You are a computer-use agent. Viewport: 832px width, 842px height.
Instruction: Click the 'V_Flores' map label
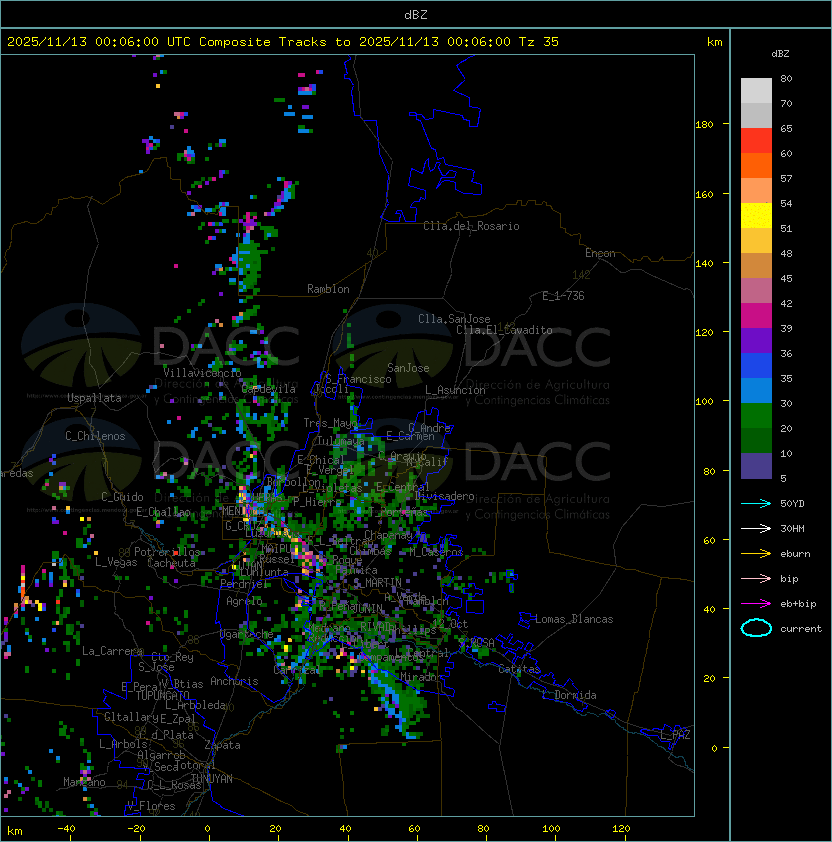pos(151,806)
